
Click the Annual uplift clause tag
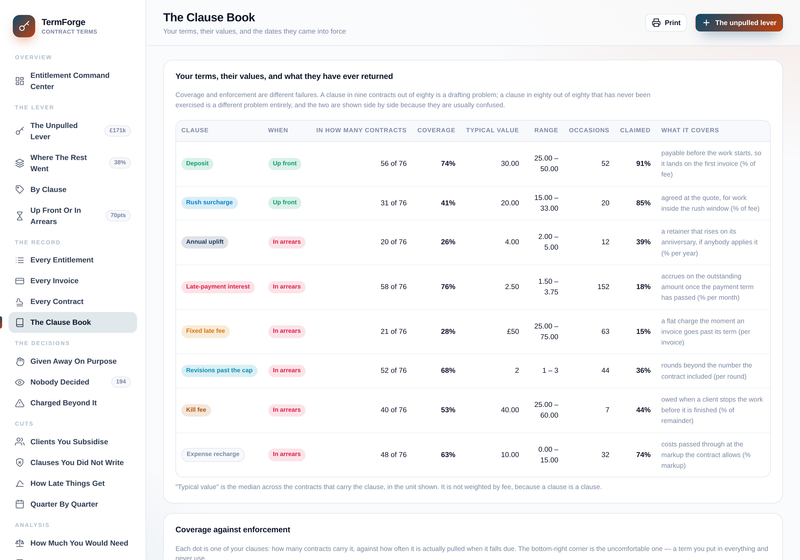205,242
